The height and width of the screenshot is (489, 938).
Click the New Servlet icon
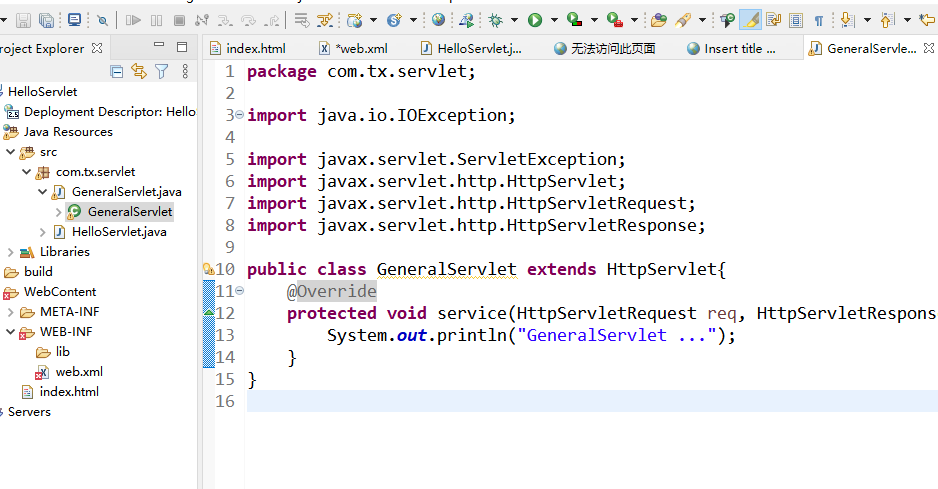click(x=394, y=21)
